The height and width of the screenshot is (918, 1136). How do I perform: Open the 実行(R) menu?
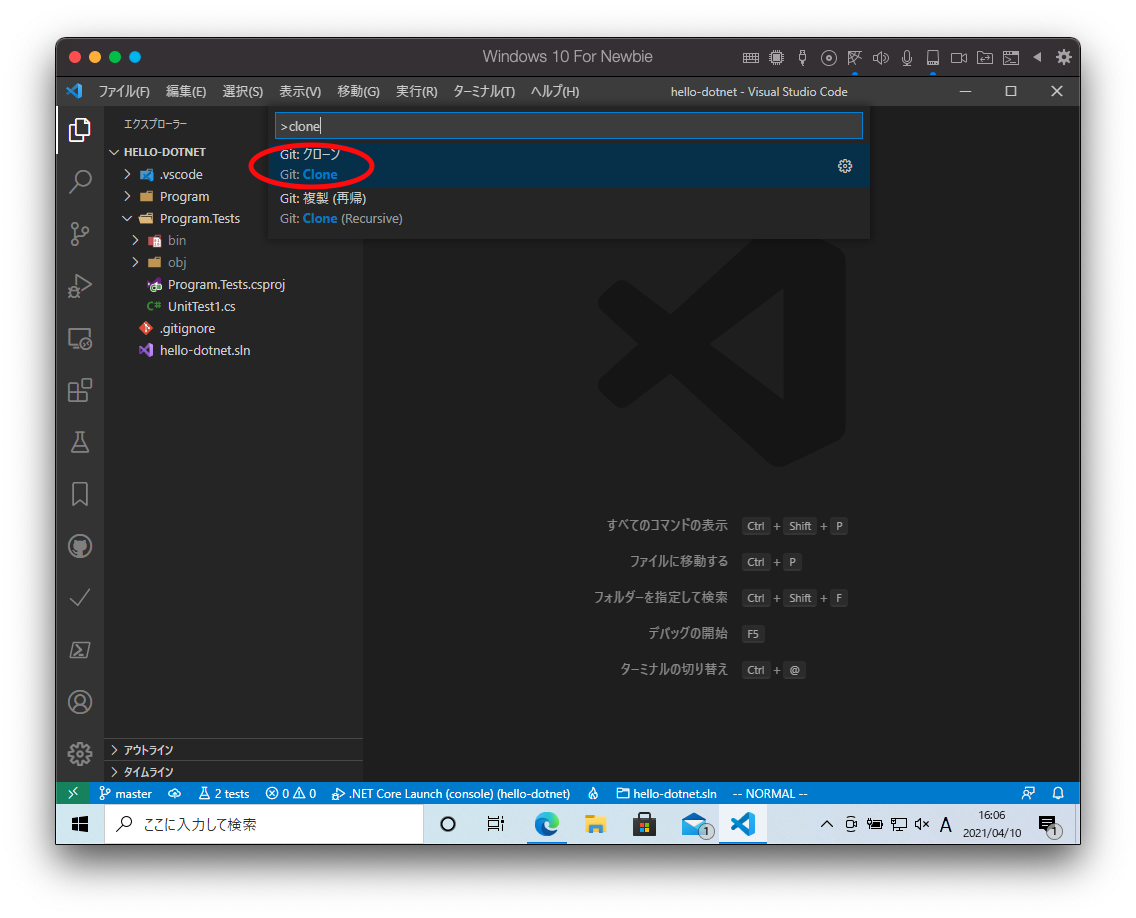[417, 91]
